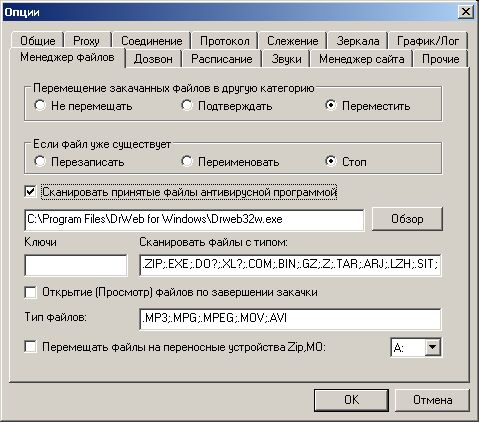This screenshot has width=479, height=422.
Task: Focus the antivirus program path field
Action: pos(194,219)
